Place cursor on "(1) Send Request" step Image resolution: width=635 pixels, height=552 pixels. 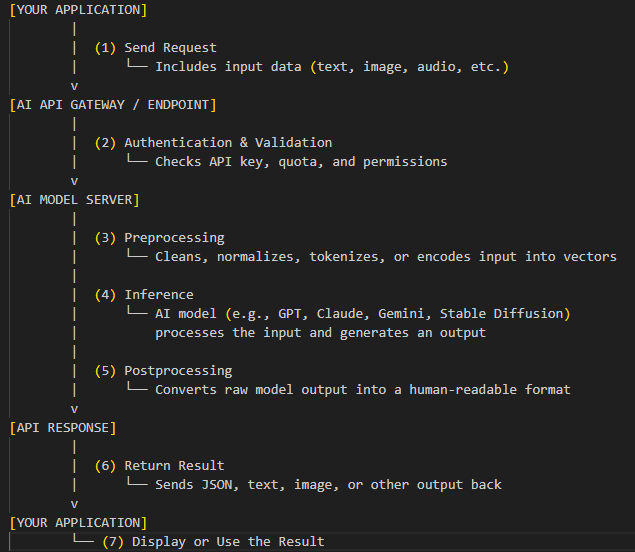click(x=155, y=48)
